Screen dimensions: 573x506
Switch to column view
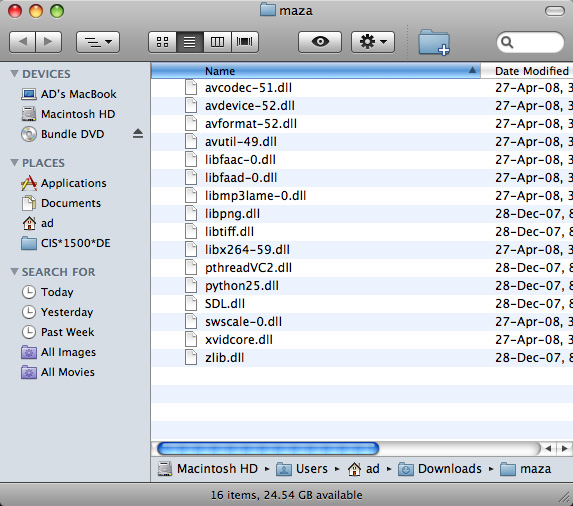[217, 42]
